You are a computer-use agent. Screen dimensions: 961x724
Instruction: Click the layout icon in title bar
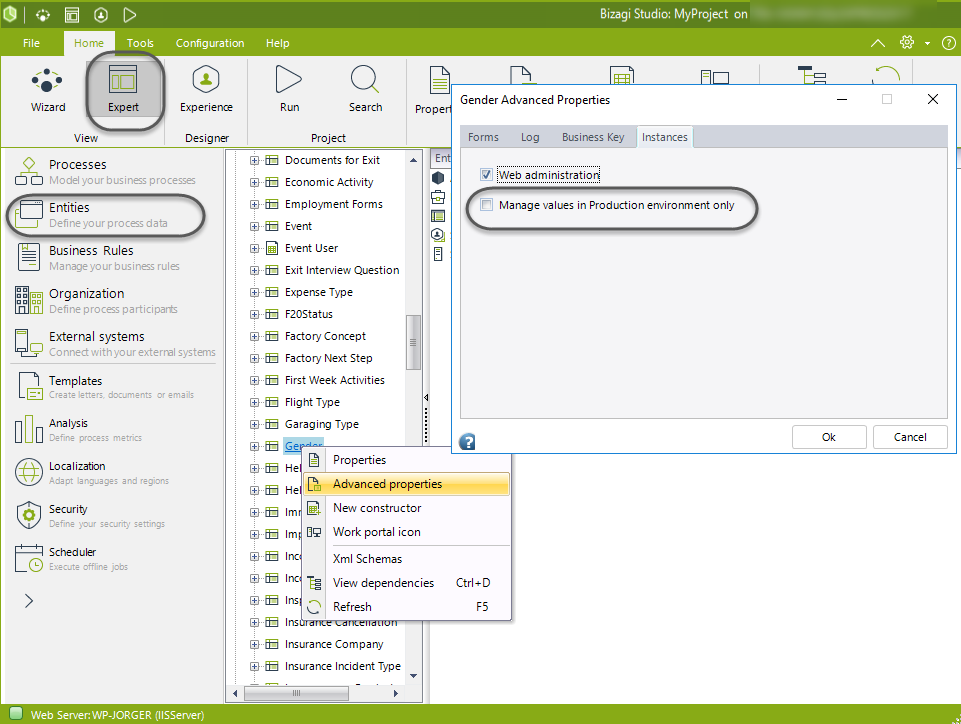pyautogui.click(x=72, y=15)
